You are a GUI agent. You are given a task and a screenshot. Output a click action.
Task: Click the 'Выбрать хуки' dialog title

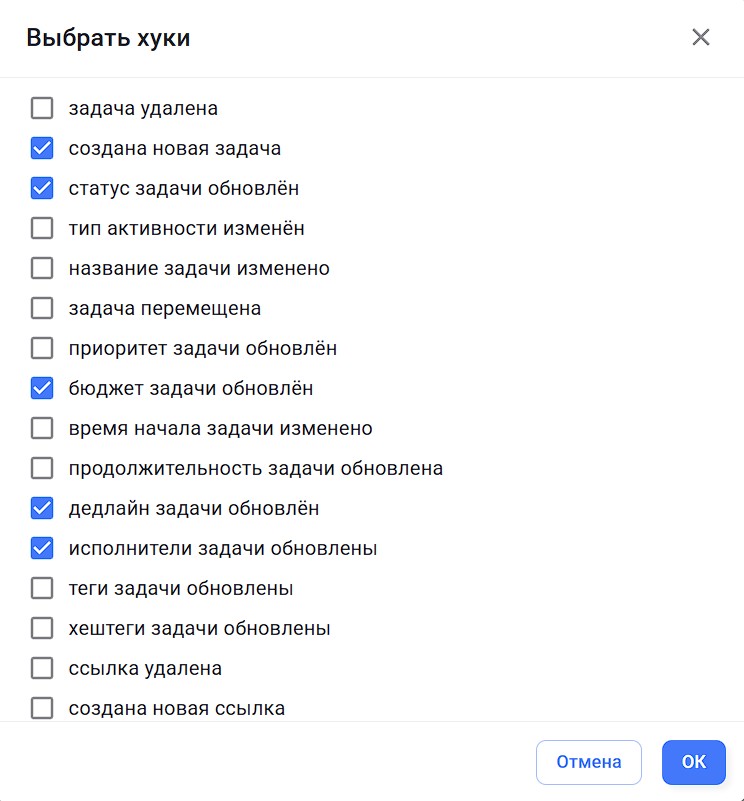click(108, 38)
